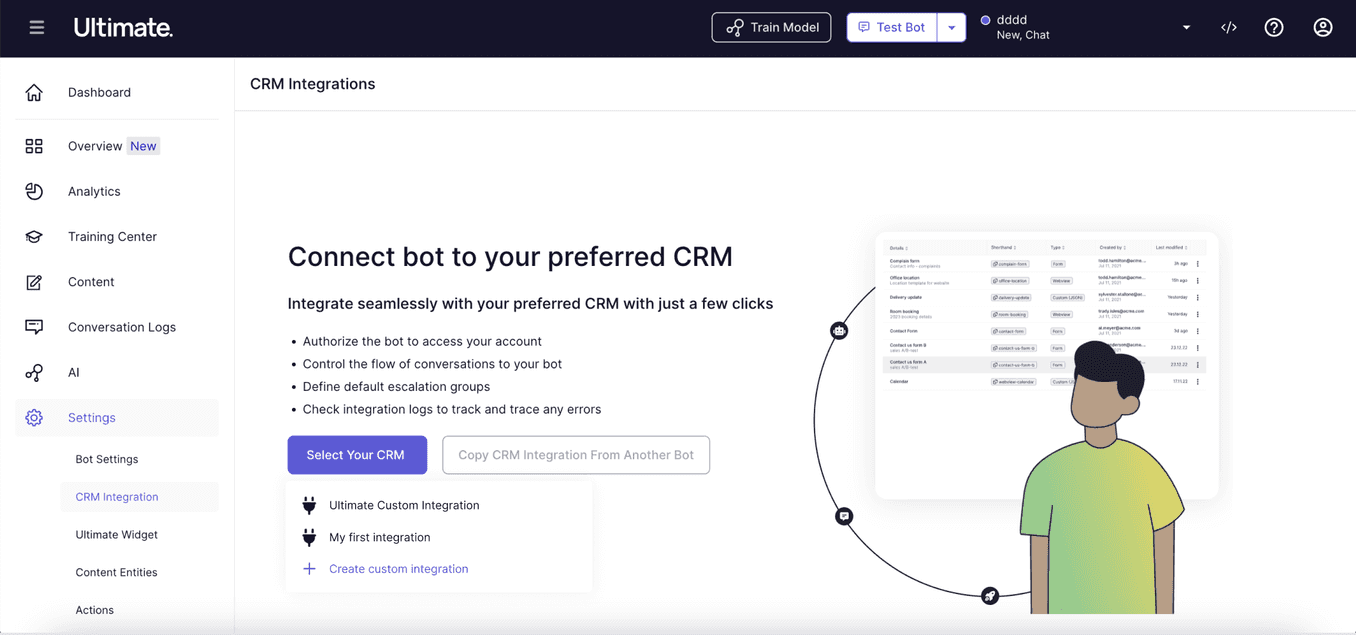Open the Ultimate Widget settings page
Image resolution: width=1356 pixels, height=635 pixels.
pyautogui.click(x=117, y=535)
